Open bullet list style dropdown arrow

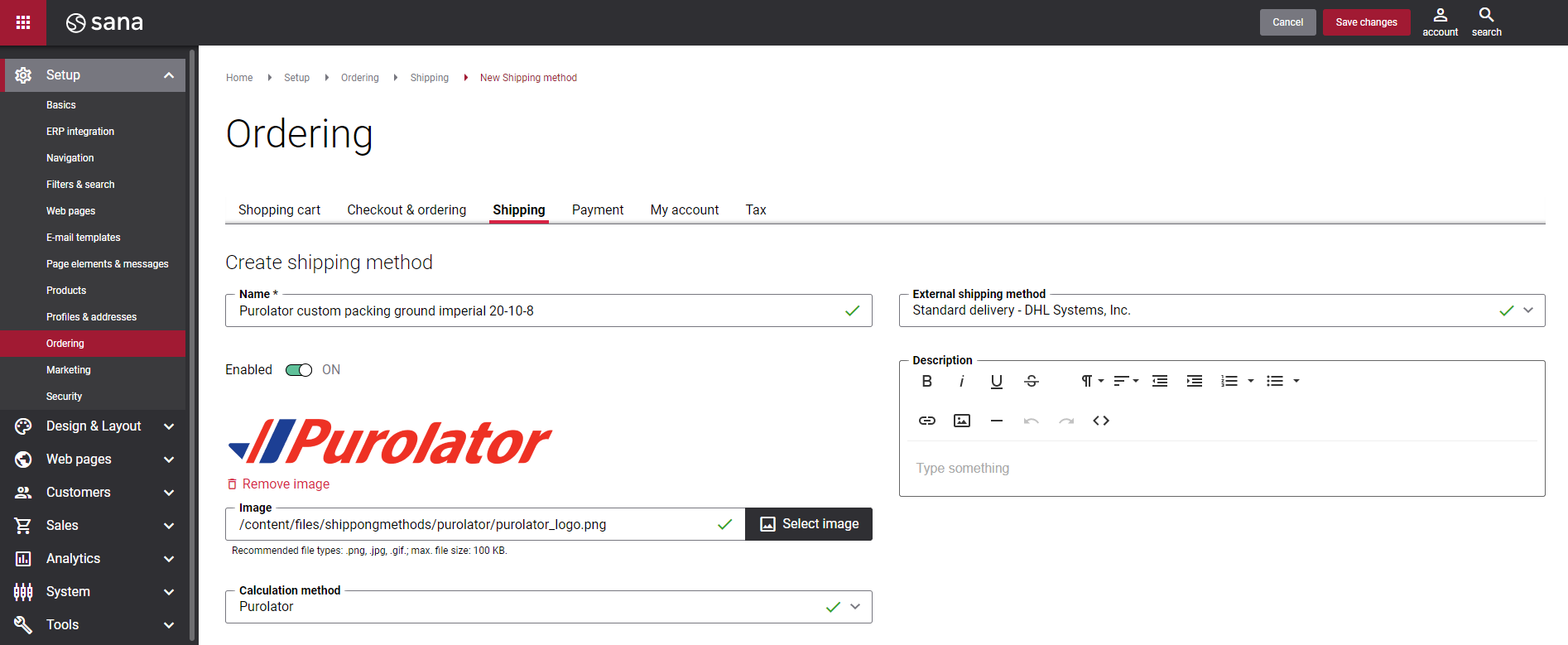point(1296,381)
